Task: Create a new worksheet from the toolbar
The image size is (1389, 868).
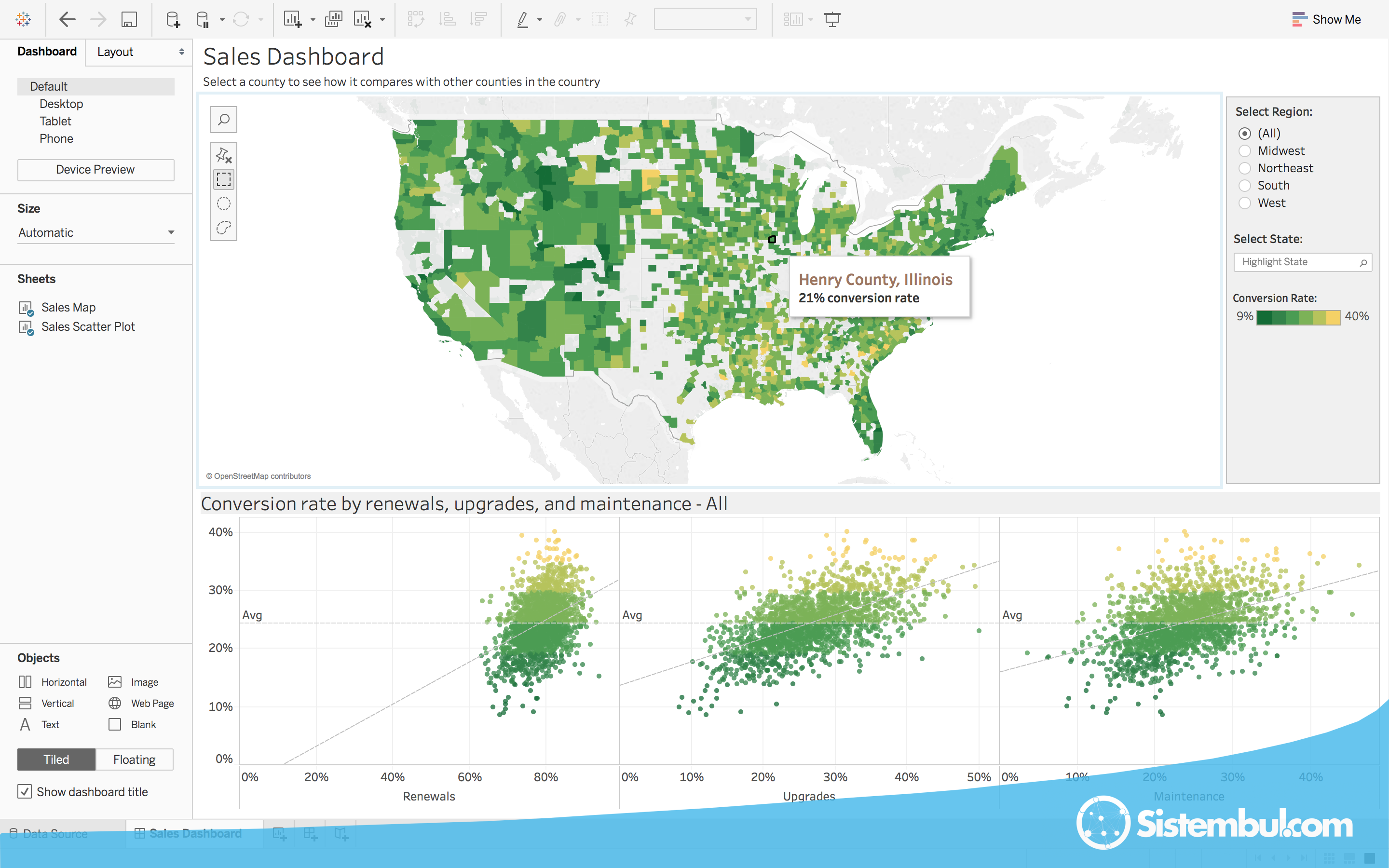Action: [x=293, y=19]
